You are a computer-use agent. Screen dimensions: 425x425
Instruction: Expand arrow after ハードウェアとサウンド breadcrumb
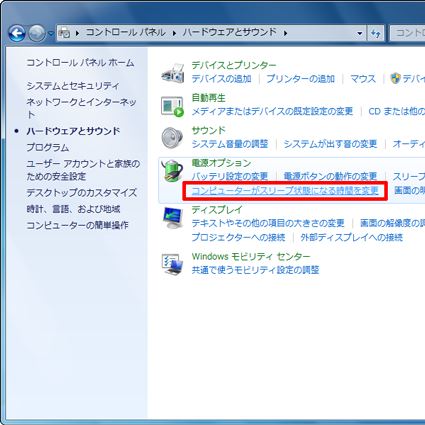286,33
